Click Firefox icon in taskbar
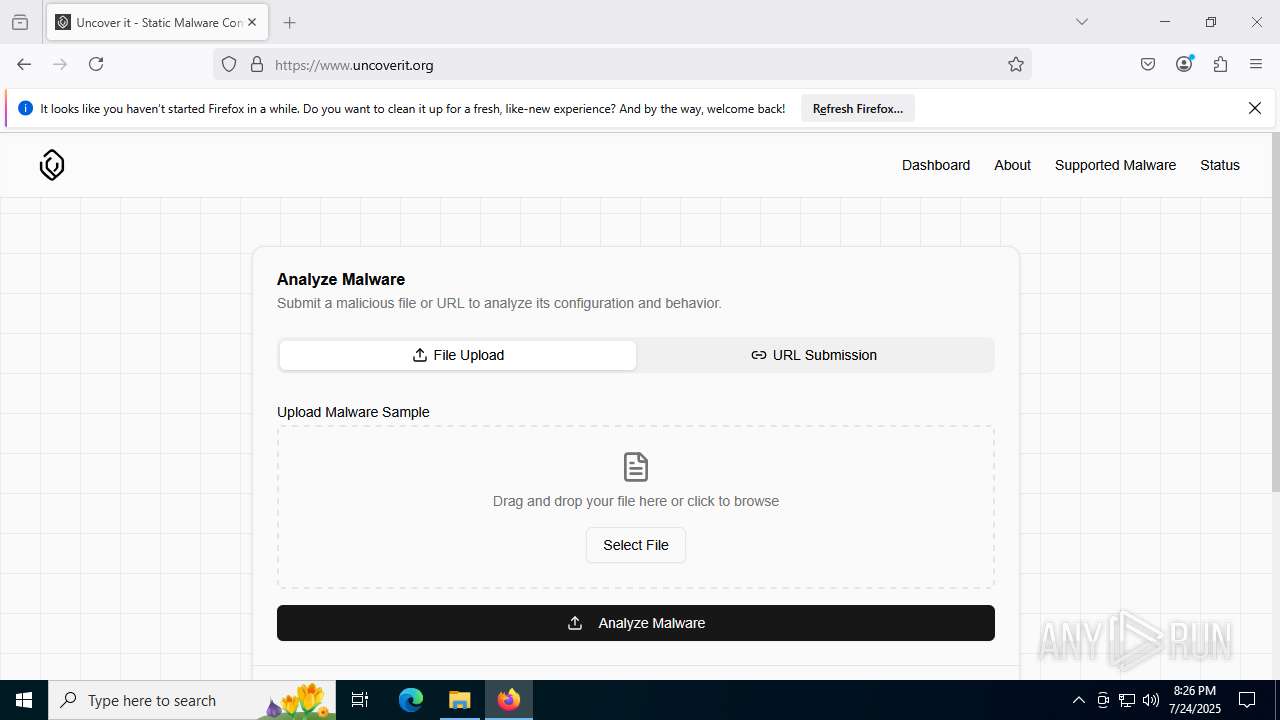This screenshot has width=1280, height=720. tap(509, 700)
